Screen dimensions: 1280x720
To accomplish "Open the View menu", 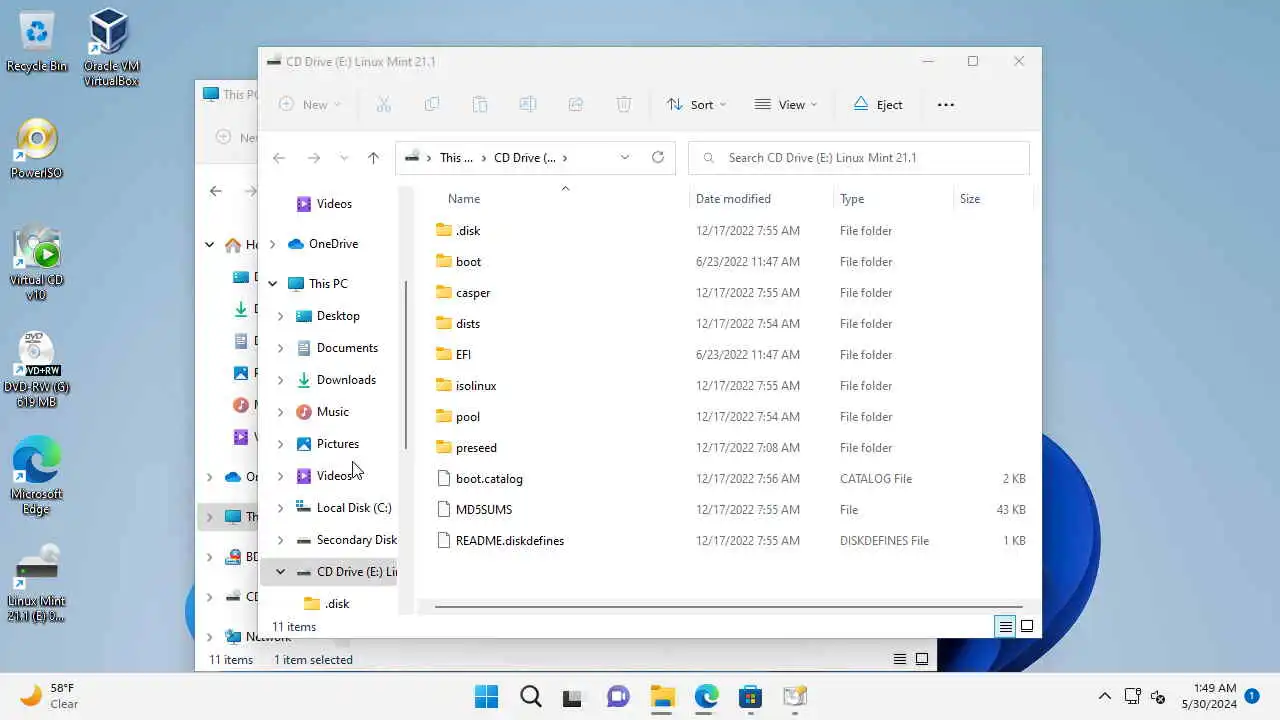I will click(786, 104).
